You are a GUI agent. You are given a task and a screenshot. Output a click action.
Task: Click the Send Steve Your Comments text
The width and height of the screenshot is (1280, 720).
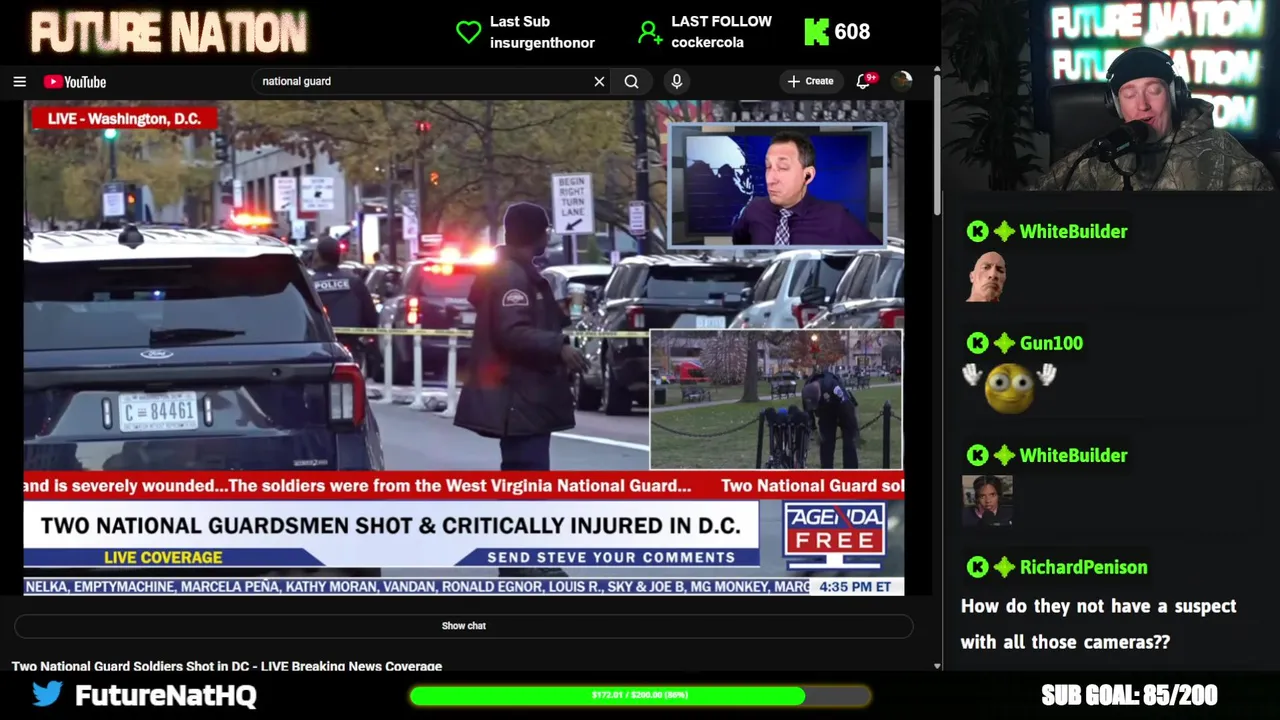point(611,558)
